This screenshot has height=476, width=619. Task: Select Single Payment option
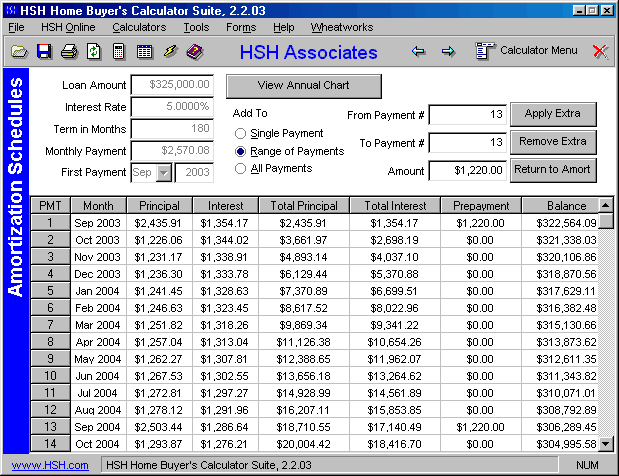(x=240, y=134)
